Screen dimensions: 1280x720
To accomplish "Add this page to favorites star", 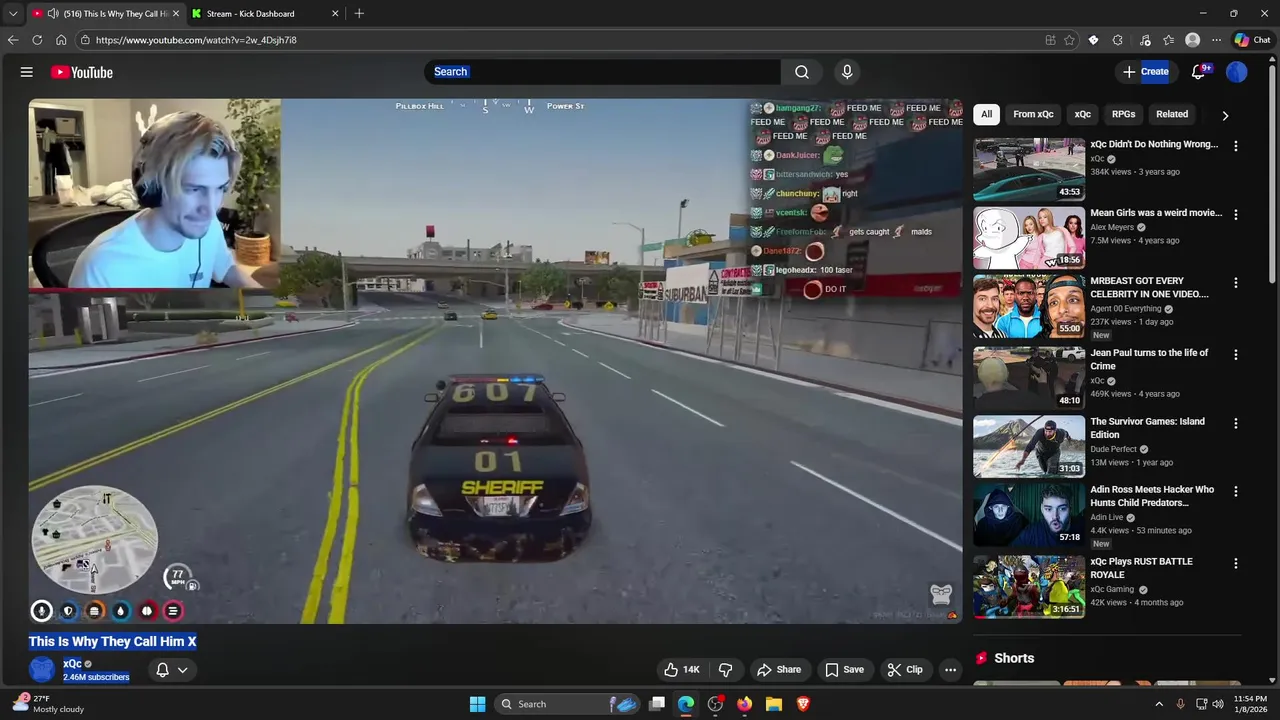I will click(1069, 40).
